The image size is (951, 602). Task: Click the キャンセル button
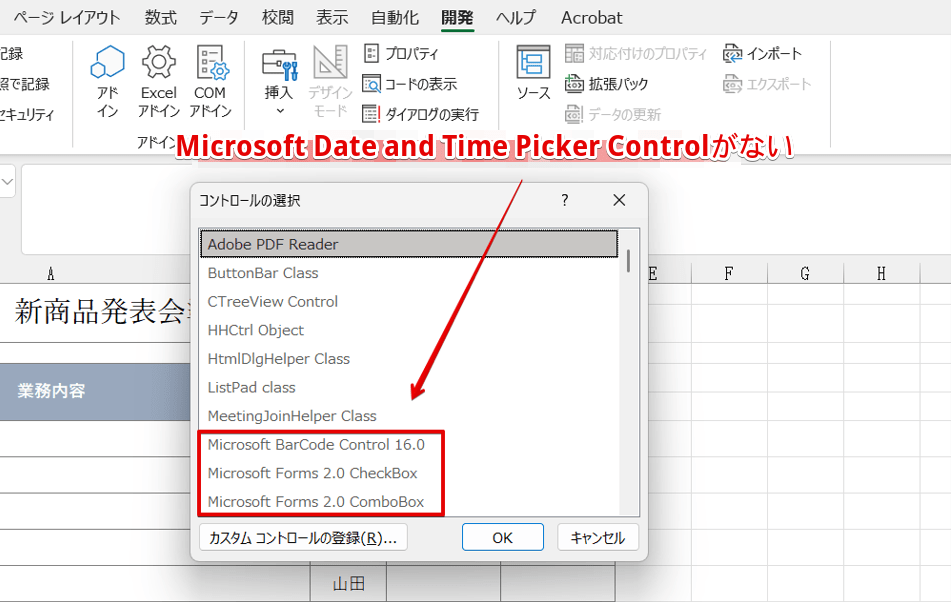point(598,537)
